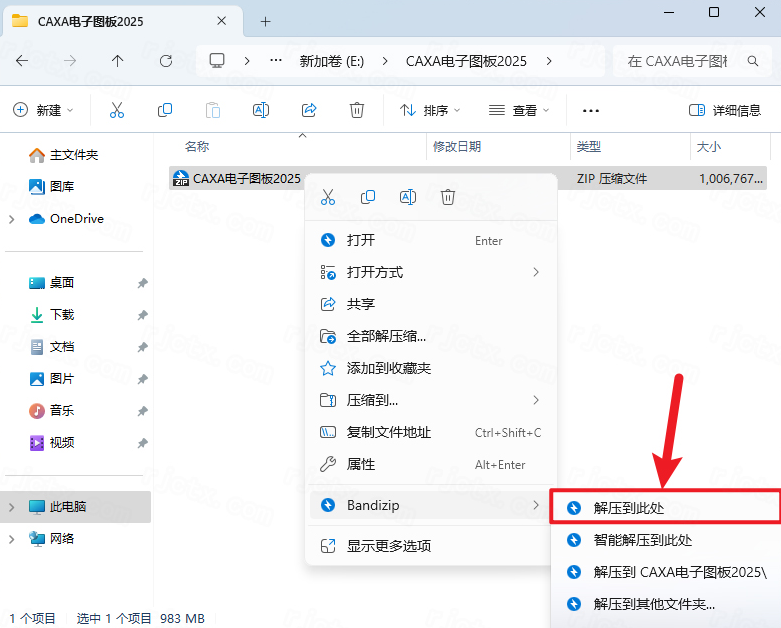Viewport: 781px width, 628px height.
Task: Click the search box for CAXA电子图板
Action: pyautogui.click(x=690, y=60)
